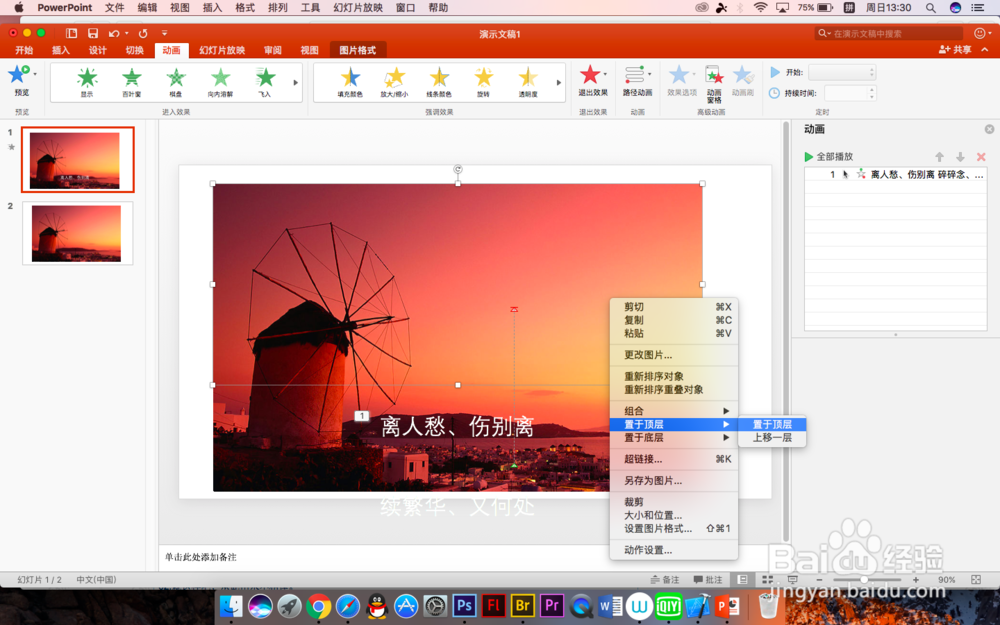Open Photoshop from the Dock
Screen dimensions: 1000x625
(464, 605)
